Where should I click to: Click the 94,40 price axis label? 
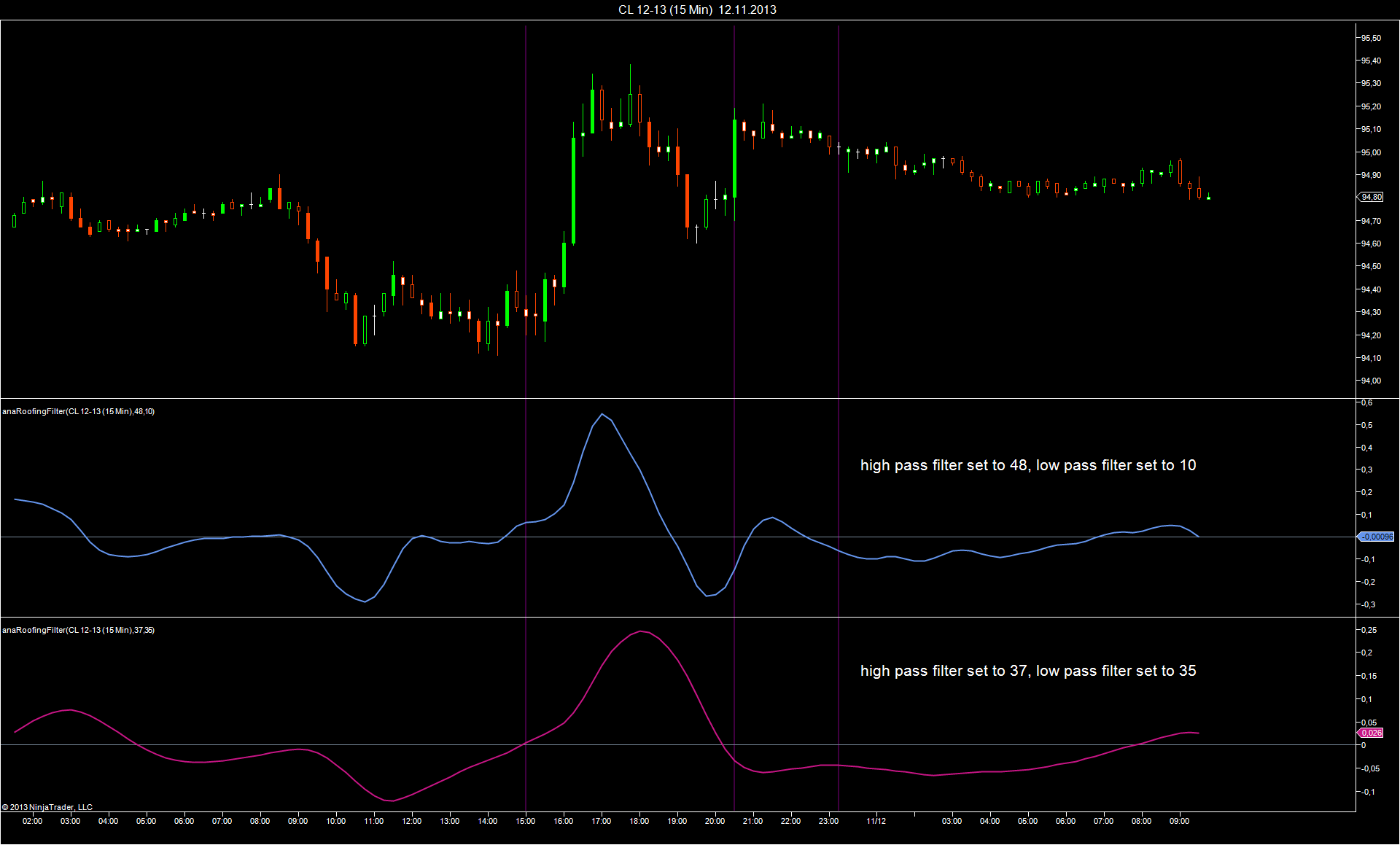pos(1371,289)
